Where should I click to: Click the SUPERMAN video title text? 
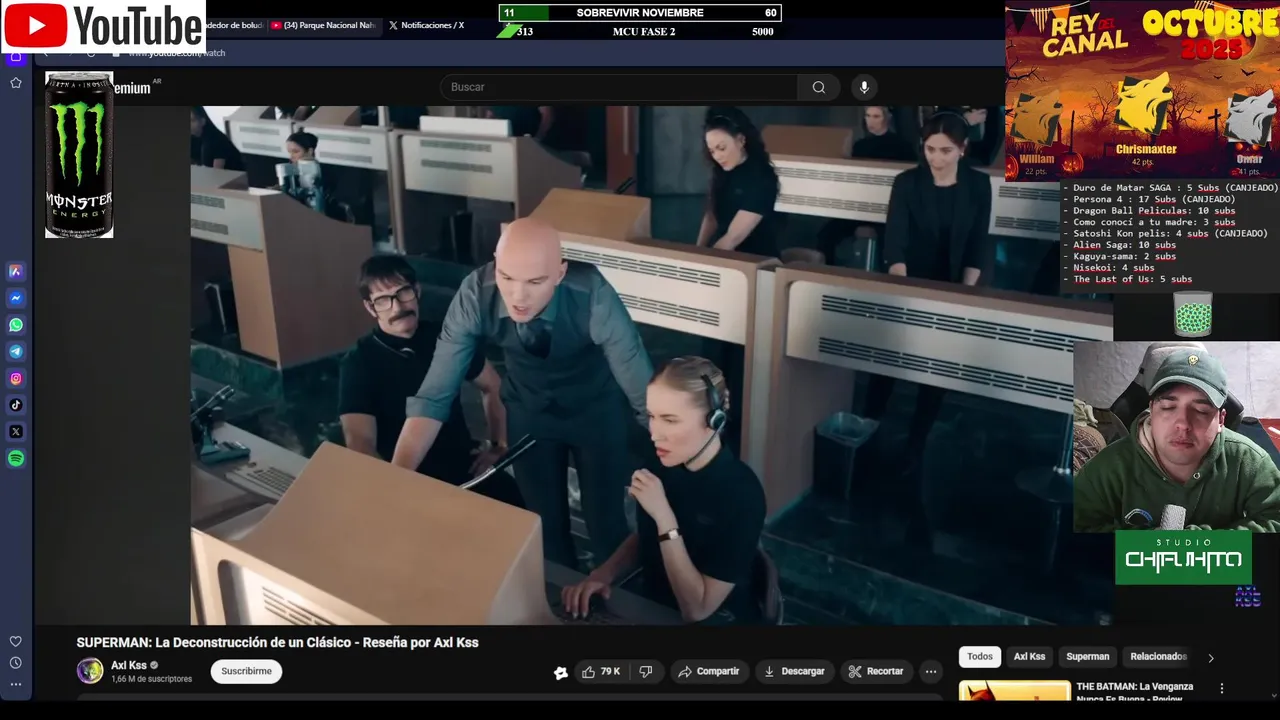click(277, 643)
